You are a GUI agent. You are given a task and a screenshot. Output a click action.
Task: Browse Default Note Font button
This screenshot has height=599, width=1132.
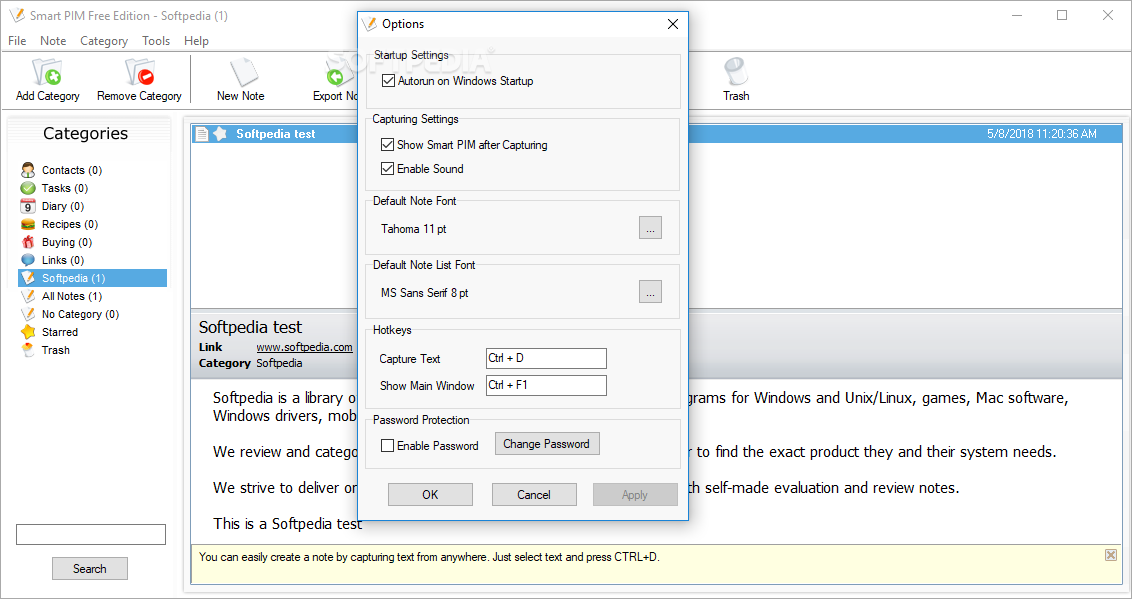(650, 228)
